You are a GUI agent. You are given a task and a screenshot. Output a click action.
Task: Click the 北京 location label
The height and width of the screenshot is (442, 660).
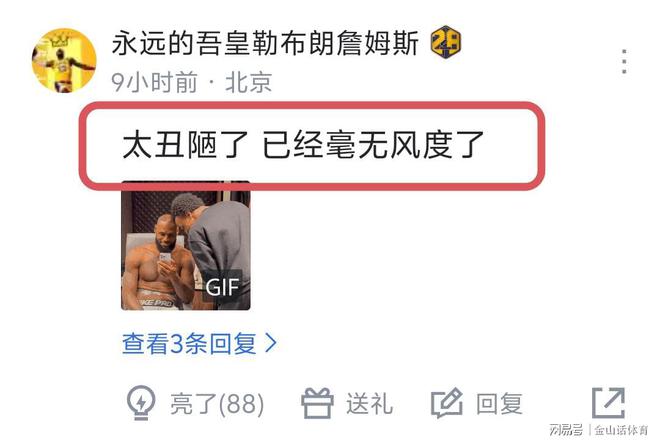coord(249,82)
